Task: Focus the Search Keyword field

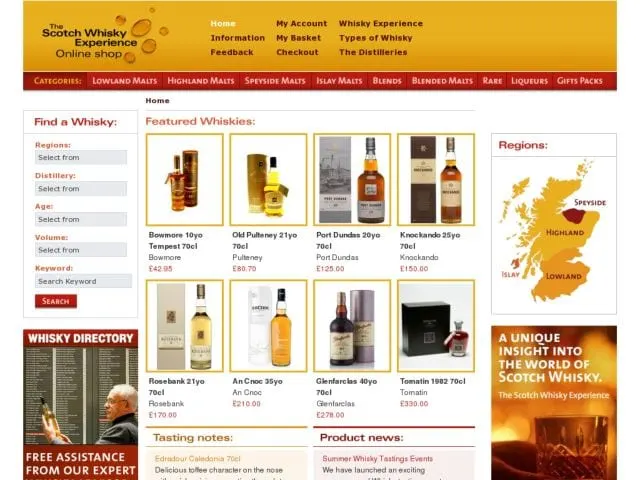Action: pos(83,281)
